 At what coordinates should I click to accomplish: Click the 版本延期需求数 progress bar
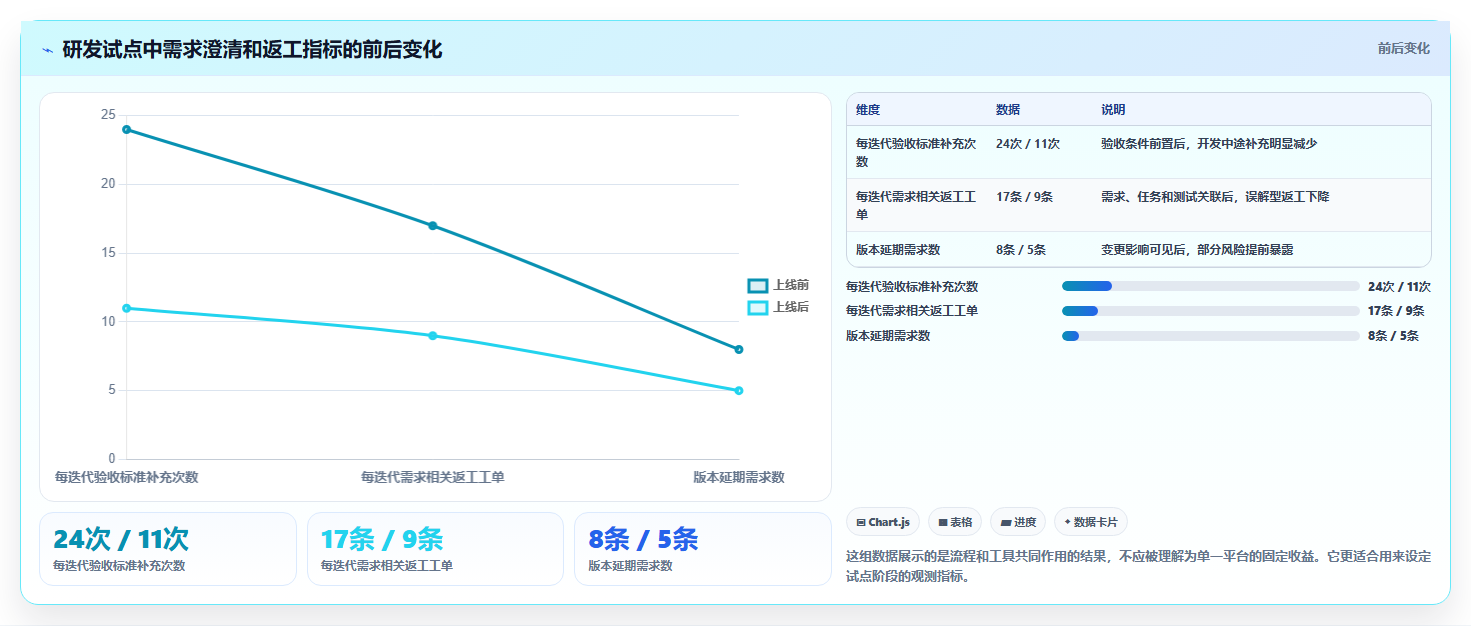coord(1210,336)
